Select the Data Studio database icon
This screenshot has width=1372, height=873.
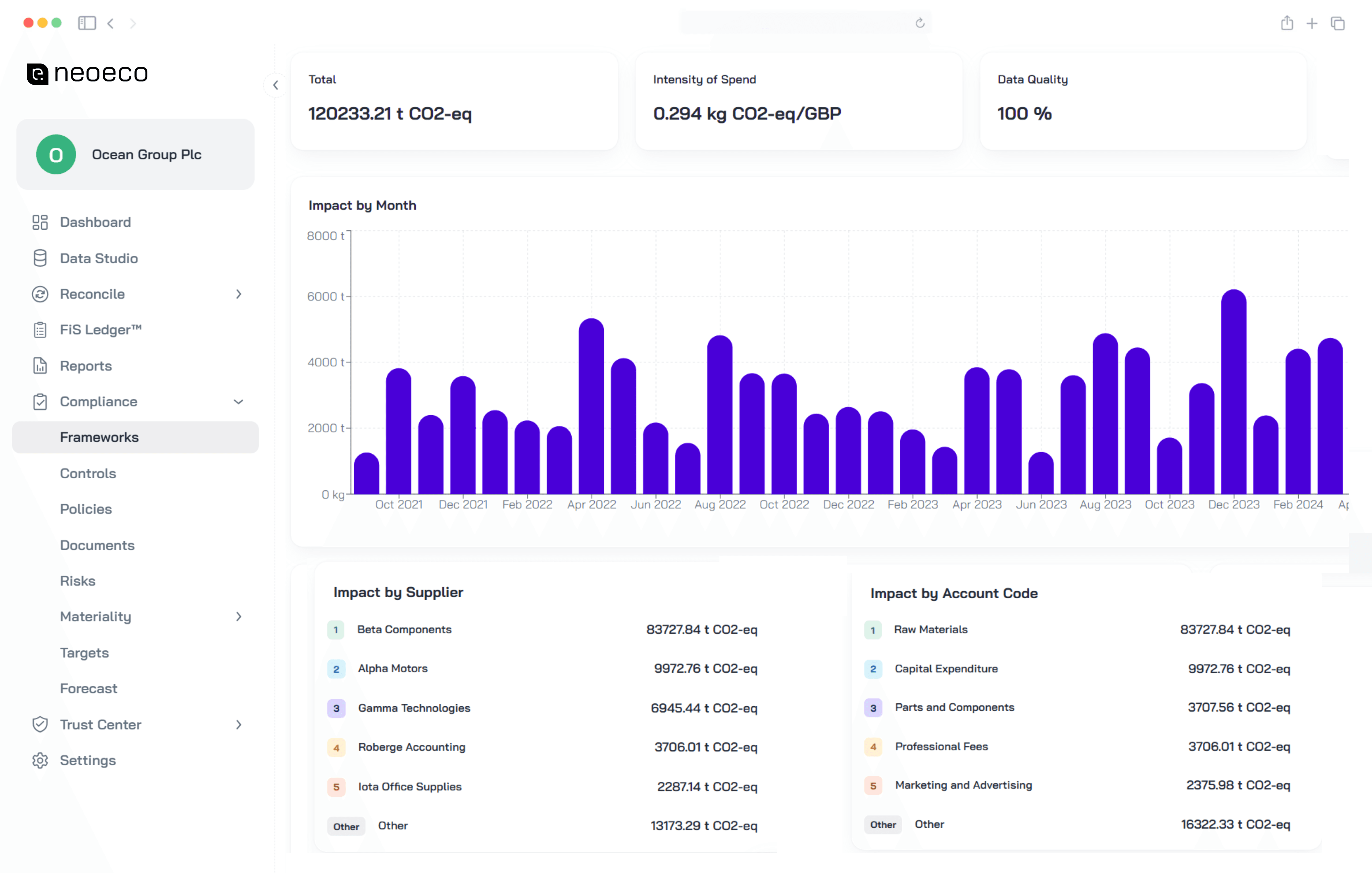click(x=40, y=258)
